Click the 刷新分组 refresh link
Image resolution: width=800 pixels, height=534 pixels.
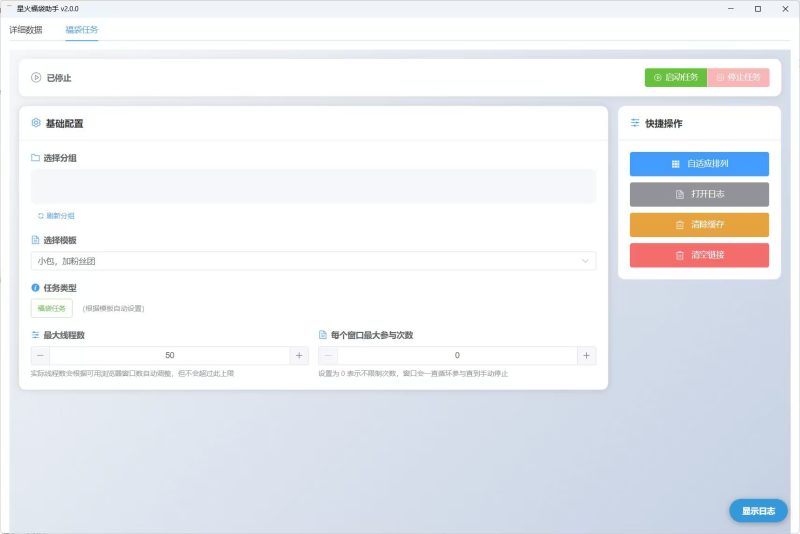56,215
